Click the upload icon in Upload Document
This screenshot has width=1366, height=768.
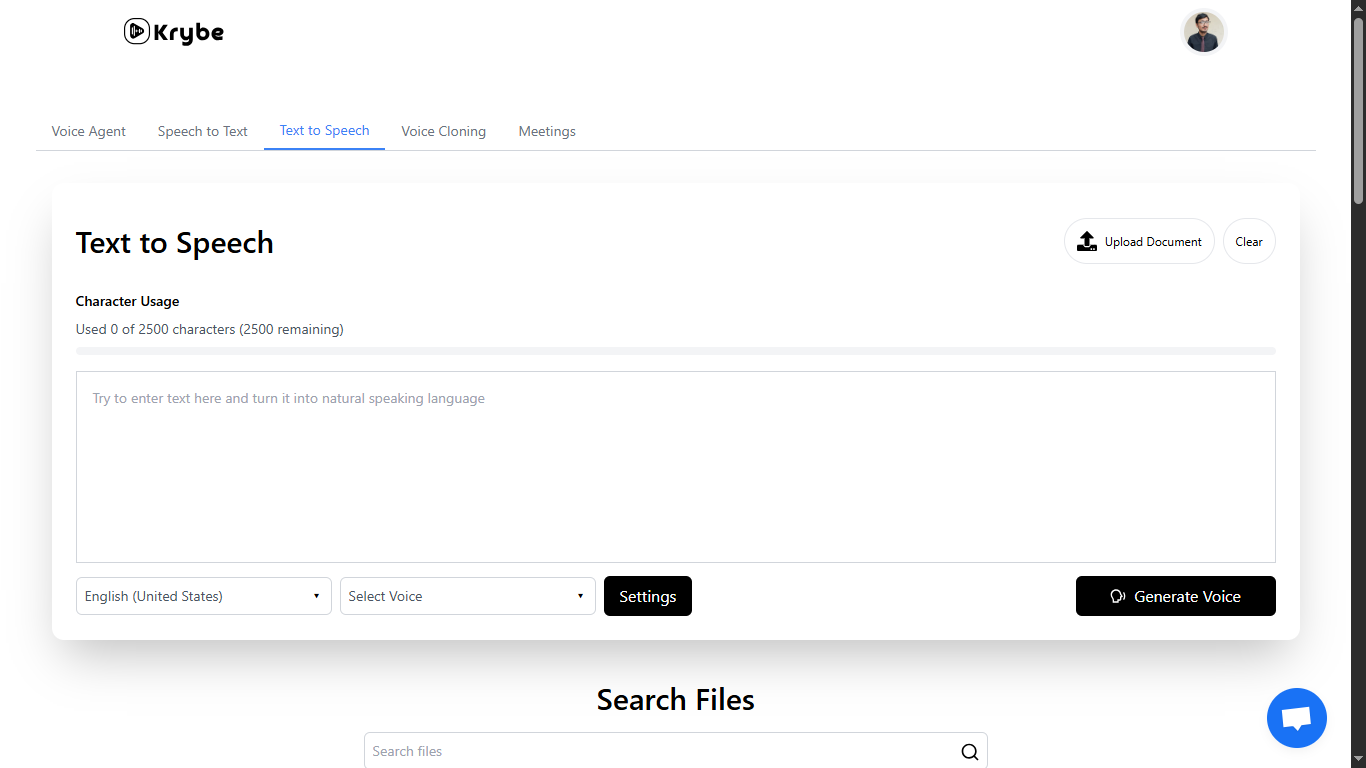pos(1087,241)
